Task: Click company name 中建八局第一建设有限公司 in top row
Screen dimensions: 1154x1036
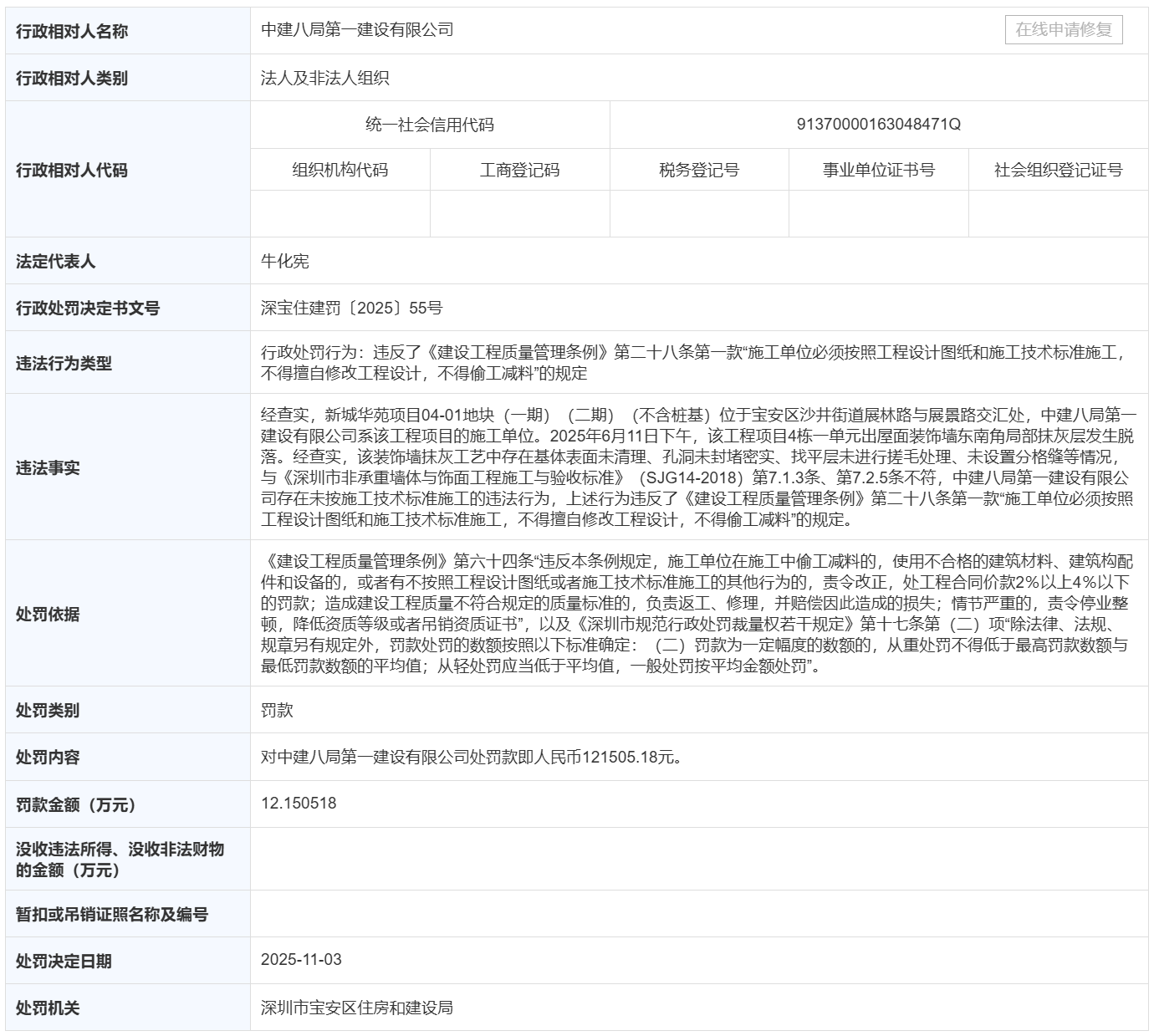Action: coord(357,30)
